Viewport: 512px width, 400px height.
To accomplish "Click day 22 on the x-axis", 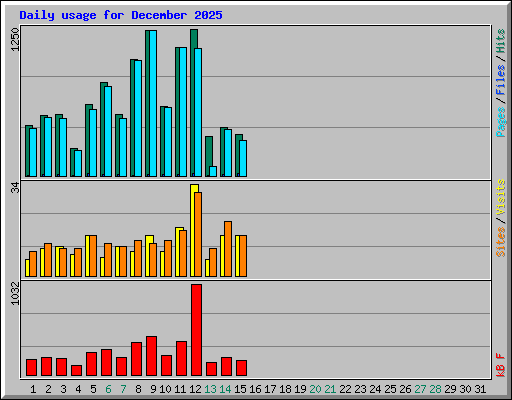I will [x=345, y=389].
